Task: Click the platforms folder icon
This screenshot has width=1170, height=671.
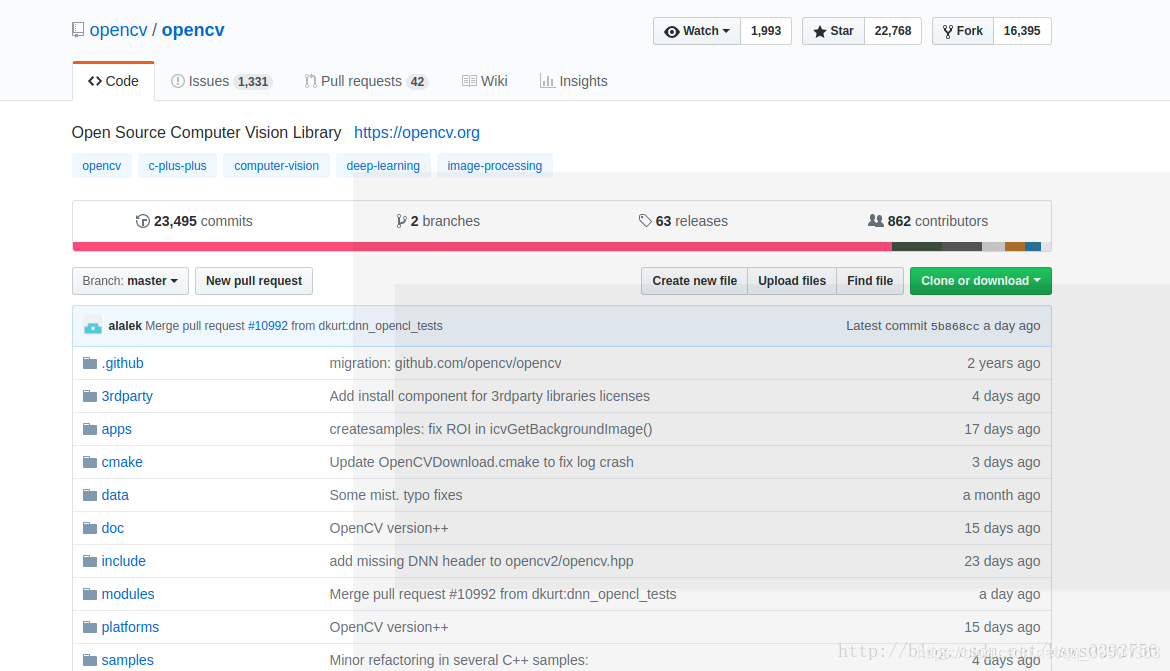Action: 90,626
